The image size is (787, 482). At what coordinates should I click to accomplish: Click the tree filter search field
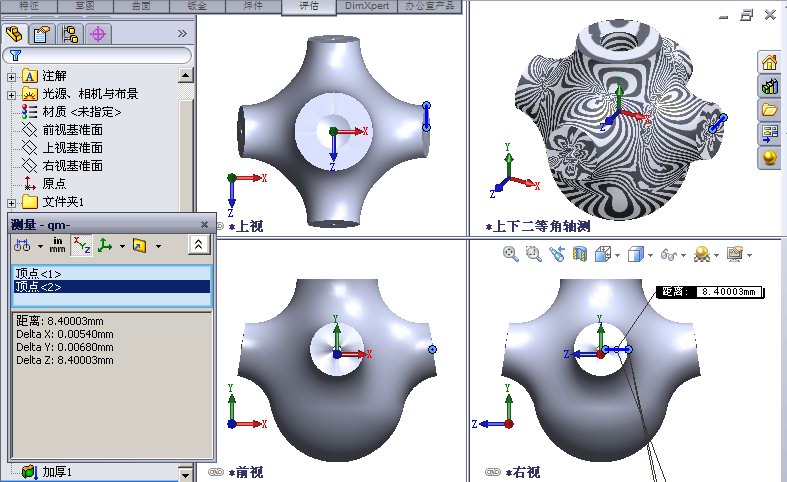(97, 55)
